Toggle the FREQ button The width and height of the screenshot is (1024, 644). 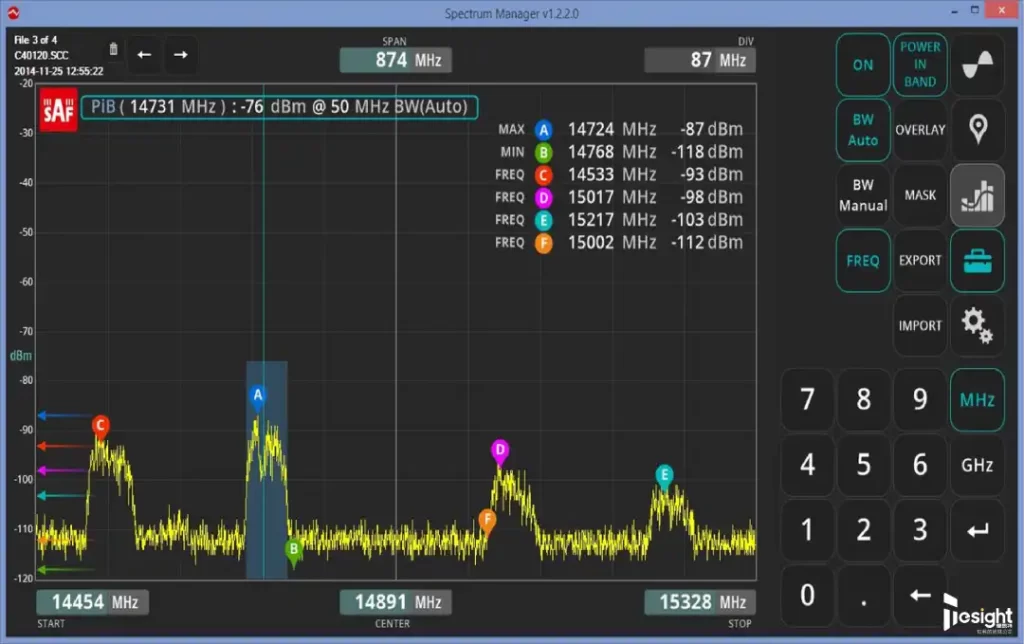[863, 261]
